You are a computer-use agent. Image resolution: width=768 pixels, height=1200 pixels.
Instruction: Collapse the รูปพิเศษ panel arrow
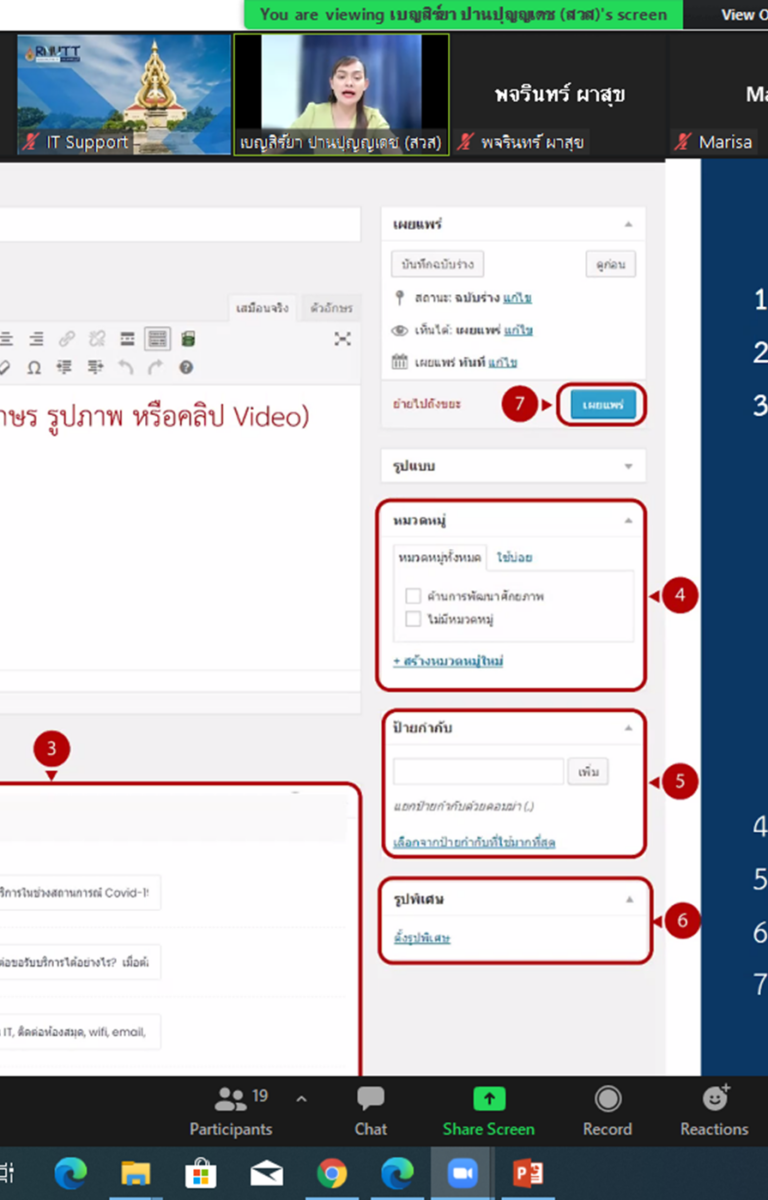pyautogui.click(x=628, y=899)
